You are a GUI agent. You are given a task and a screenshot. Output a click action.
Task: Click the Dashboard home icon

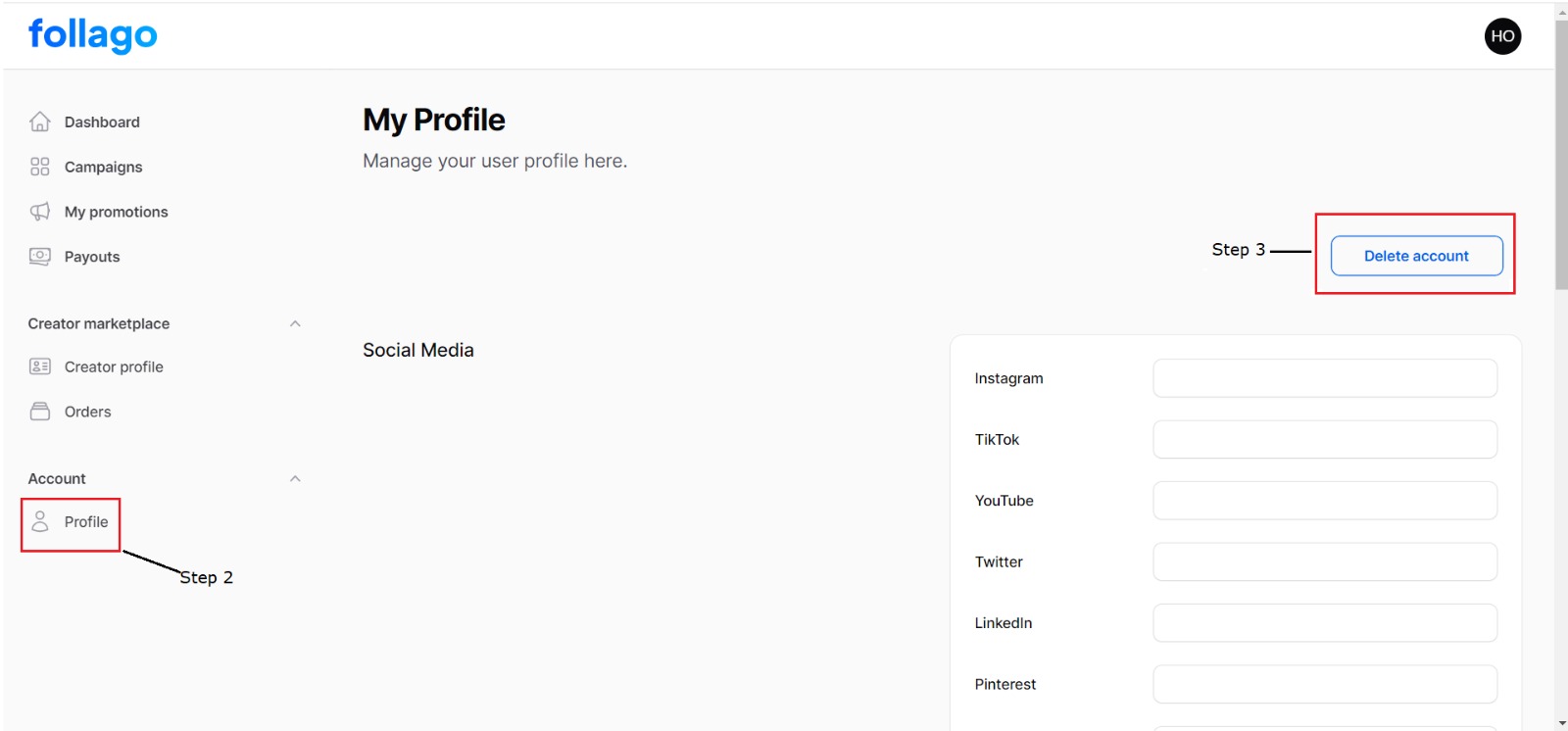[39, 122]
